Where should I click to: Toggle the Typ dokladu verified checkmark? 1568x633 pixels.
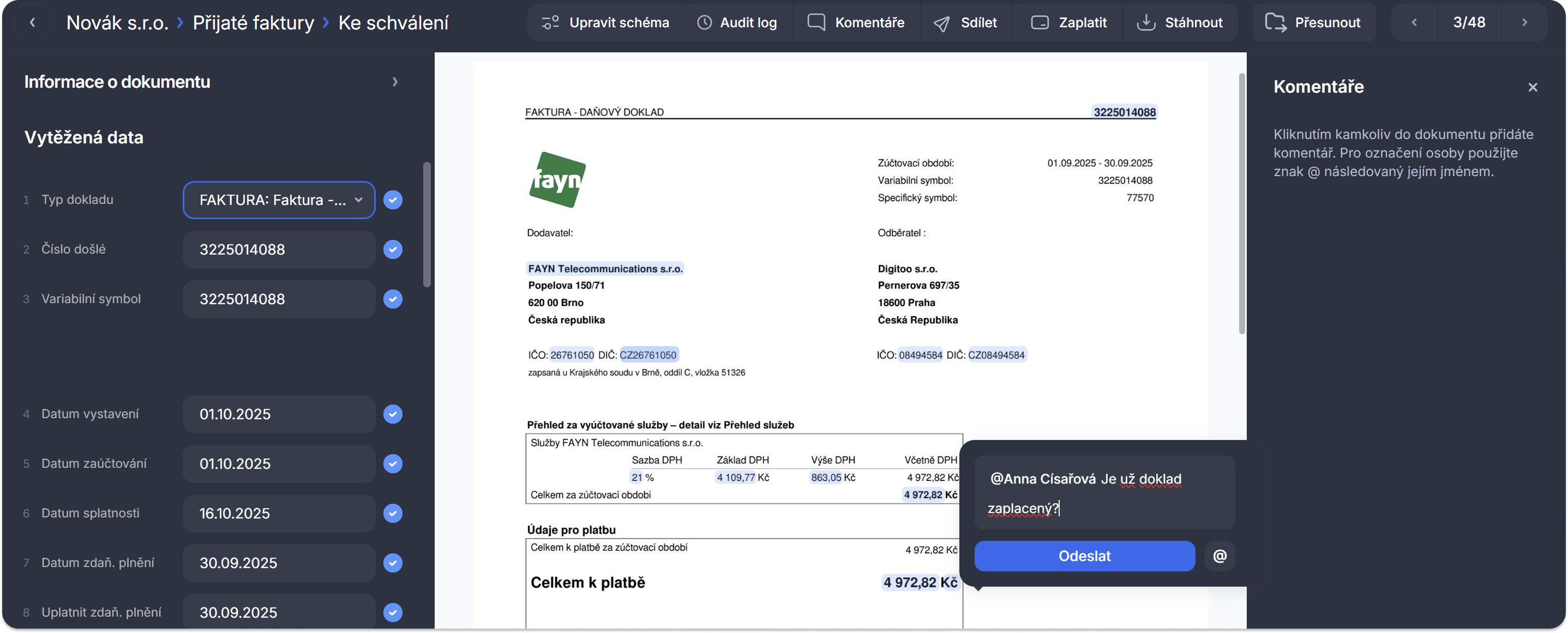(393, 200)
